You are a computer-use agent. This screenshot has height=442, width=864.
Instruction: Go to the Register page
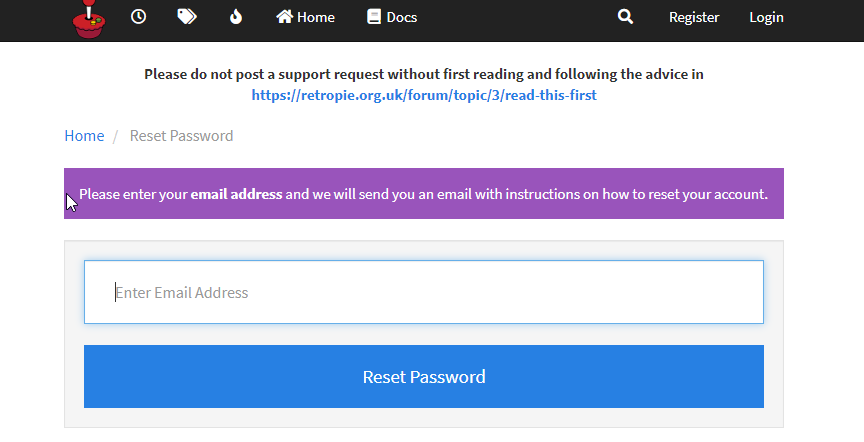tap(694, 18)
